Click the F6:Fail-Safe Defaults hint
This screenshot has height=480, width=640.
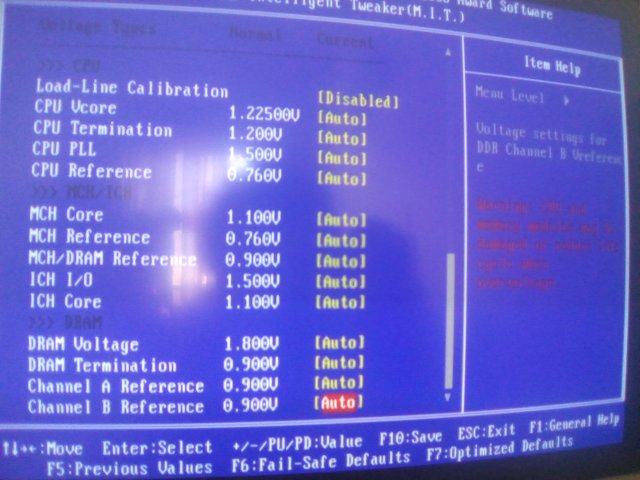click(320, 462)
